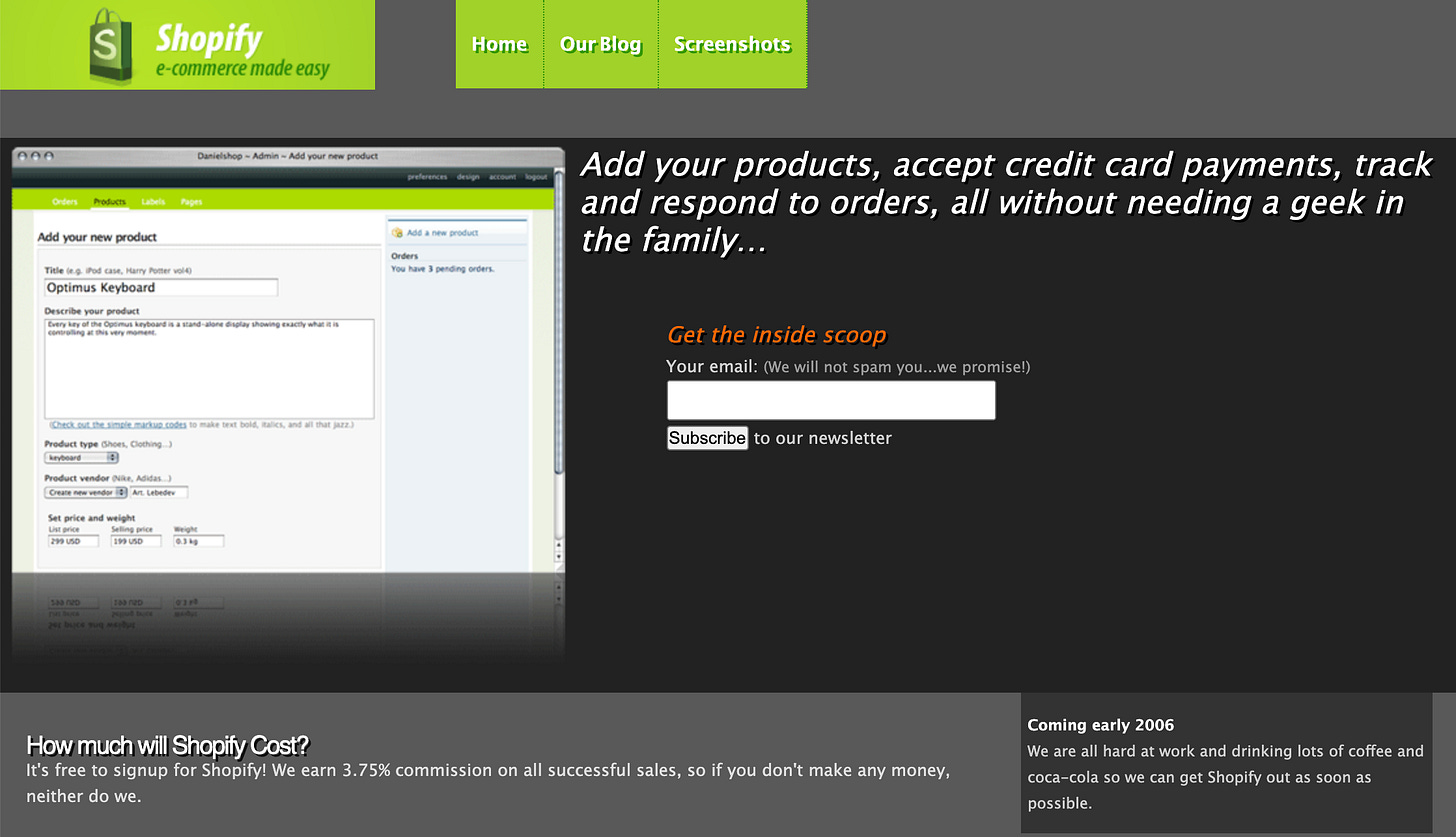
Task: Click the 'e-commerce made easy' tagline
Action: [243, 70]
